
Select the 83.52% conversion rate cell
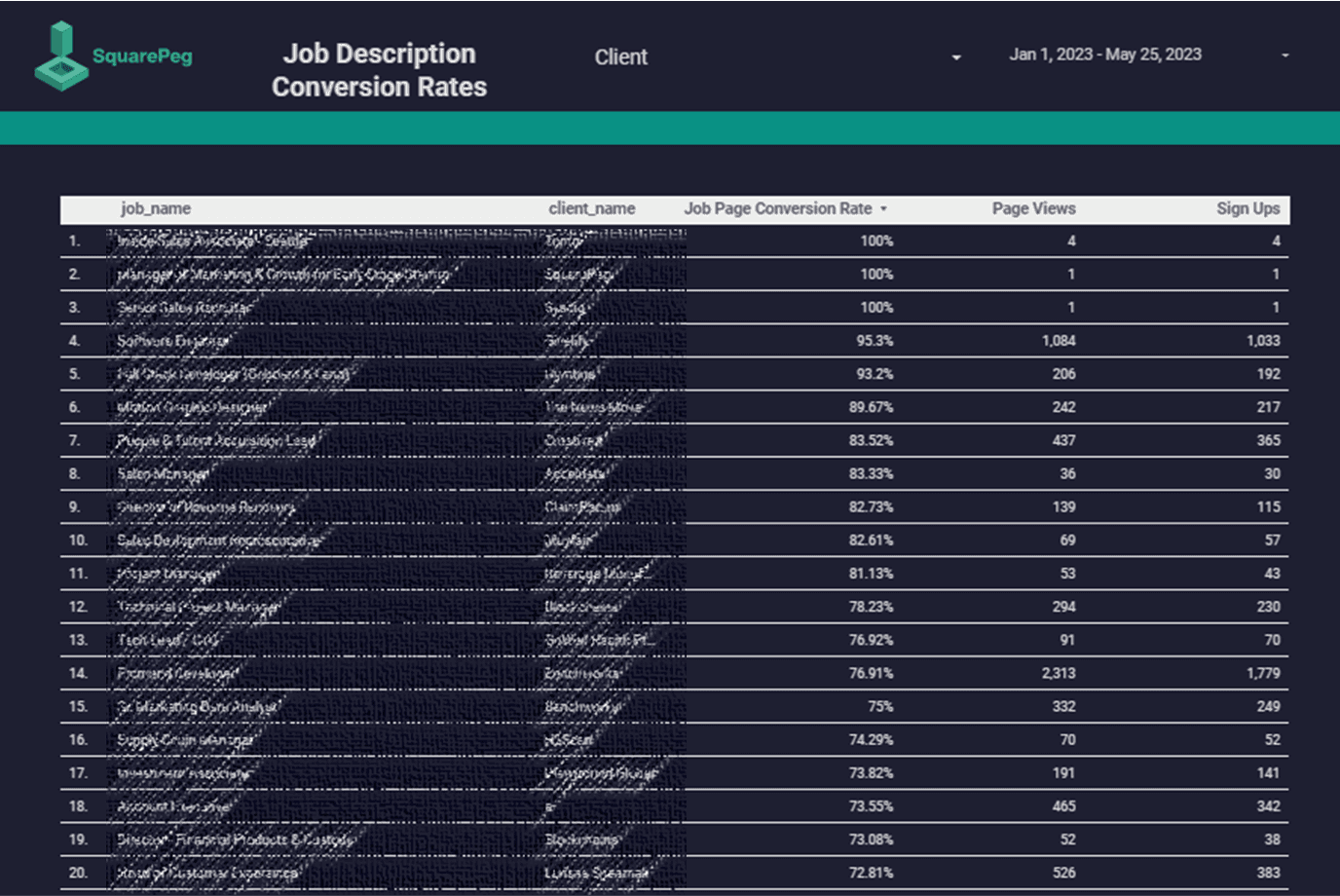pyautogui.click(x=871, y=440)
